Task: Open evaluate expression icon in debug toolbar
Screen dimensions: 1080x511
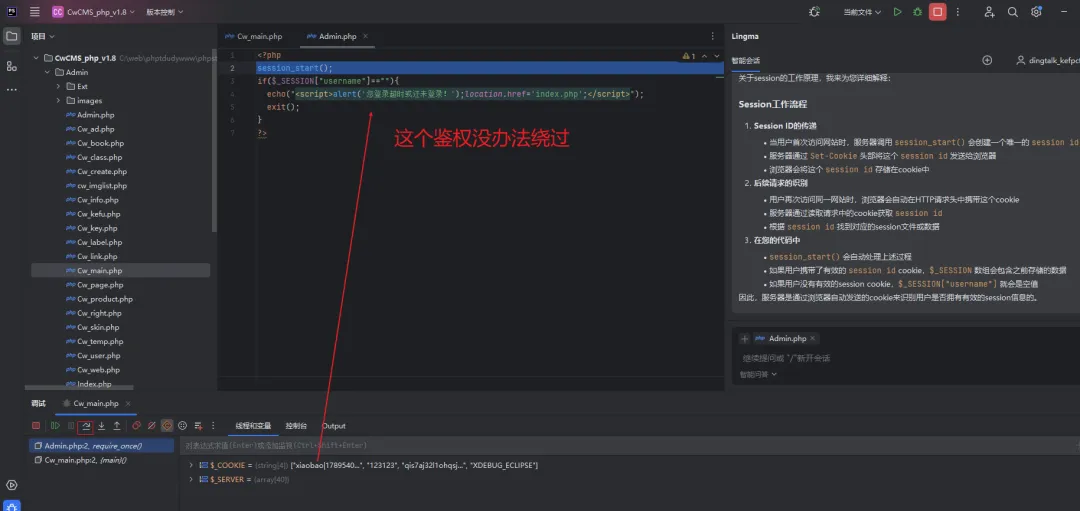Action: (x=183, y=426)
